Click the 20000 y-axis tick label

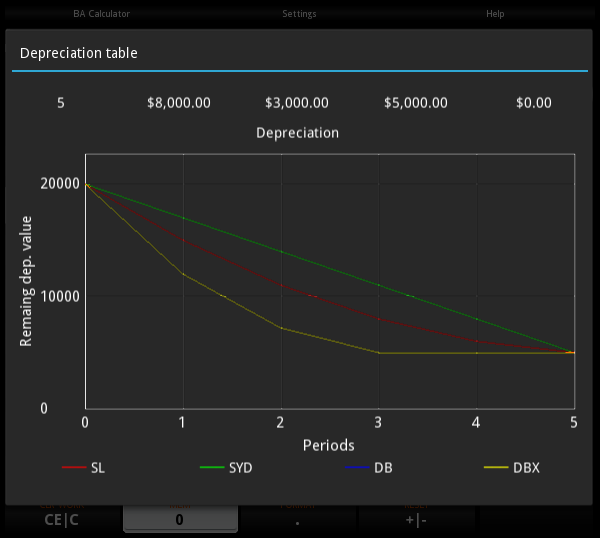click(60, 184)
